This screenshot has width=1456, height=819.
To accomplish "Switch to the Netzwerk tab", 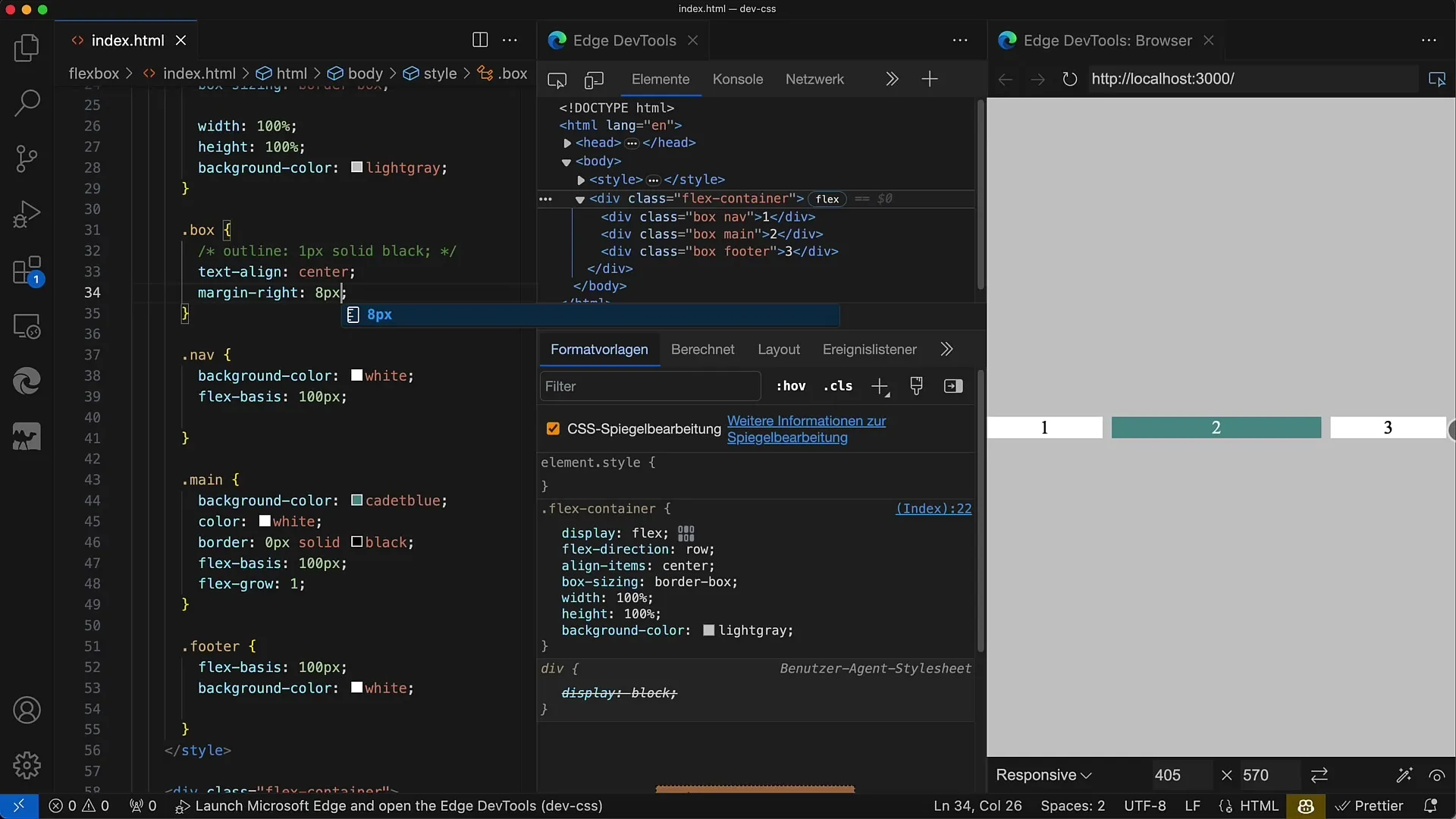I will [x=814, y=79].
